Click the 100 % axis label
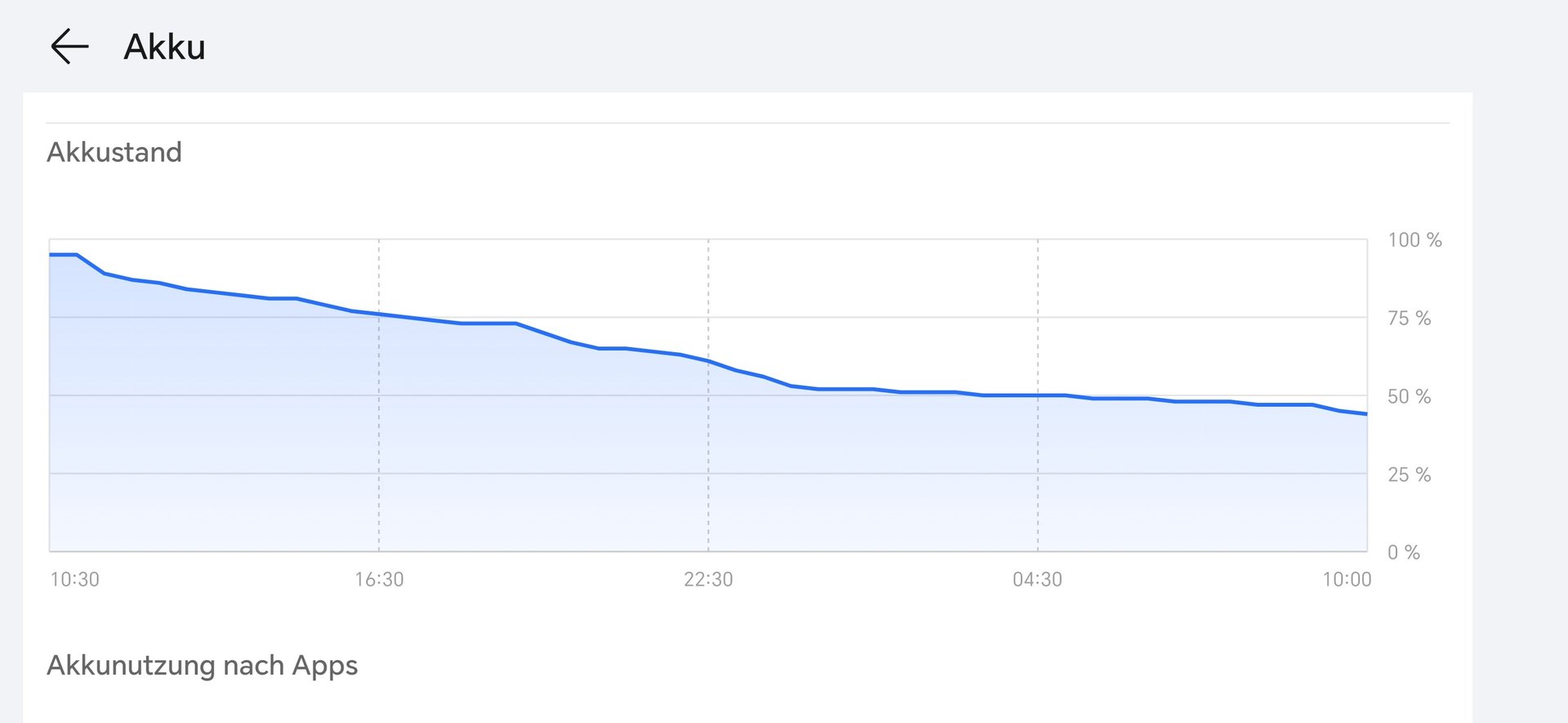1568x723 pixels. (x=1414, y=240)
